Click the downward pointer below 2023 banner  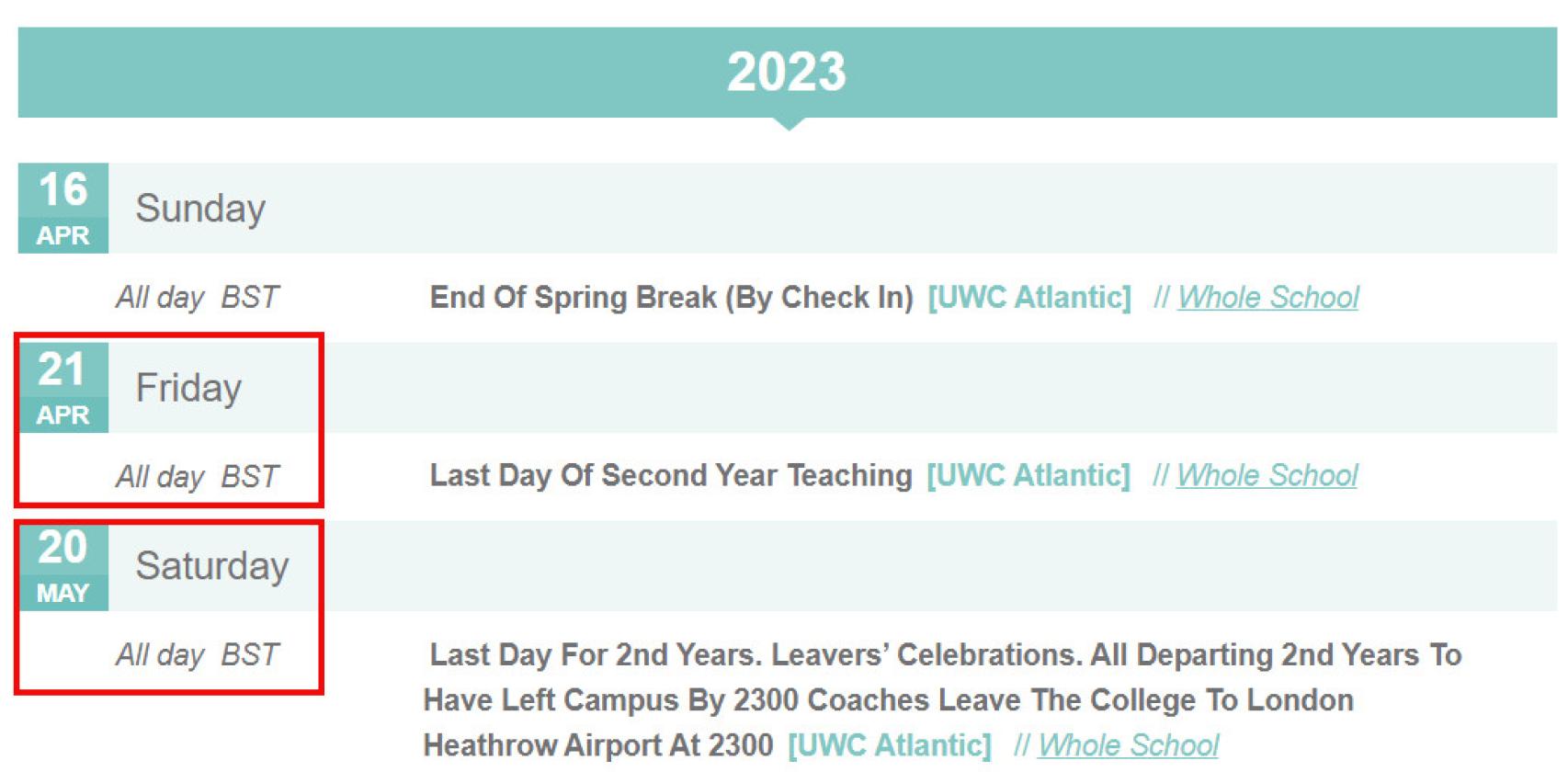[788, 124]
